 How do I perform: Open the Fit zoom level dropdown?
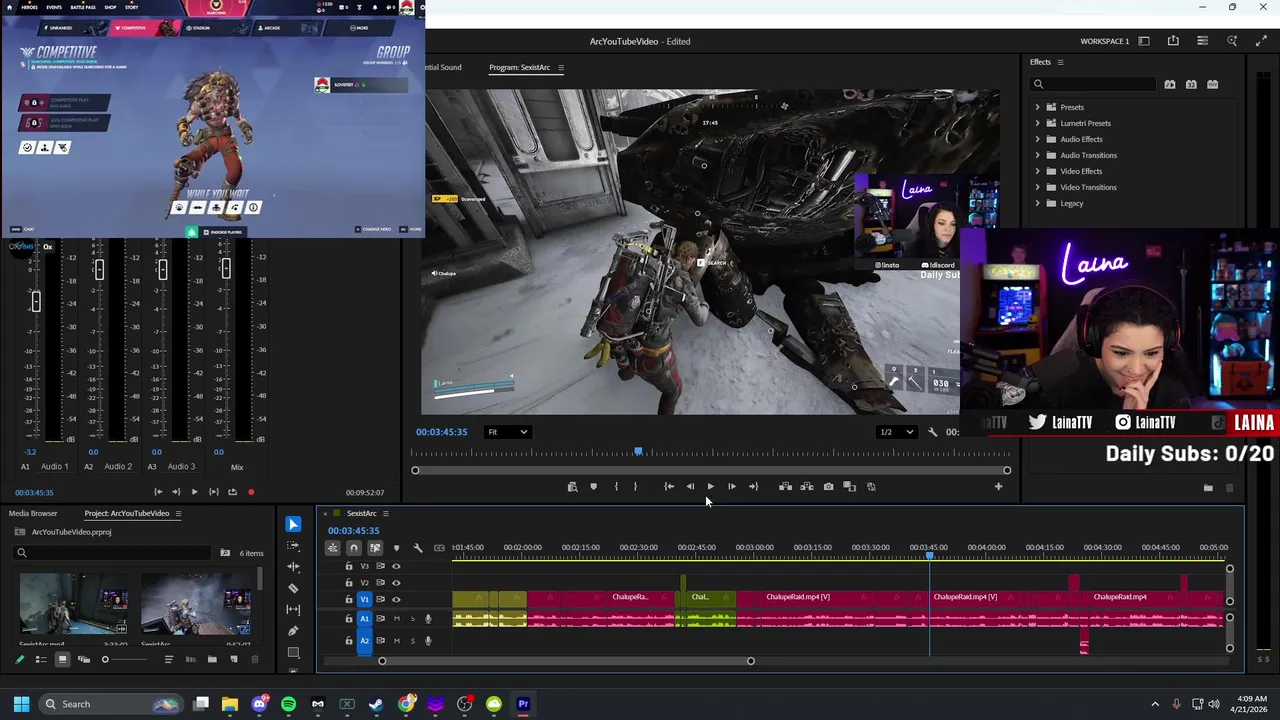click(x=507, y=432)
